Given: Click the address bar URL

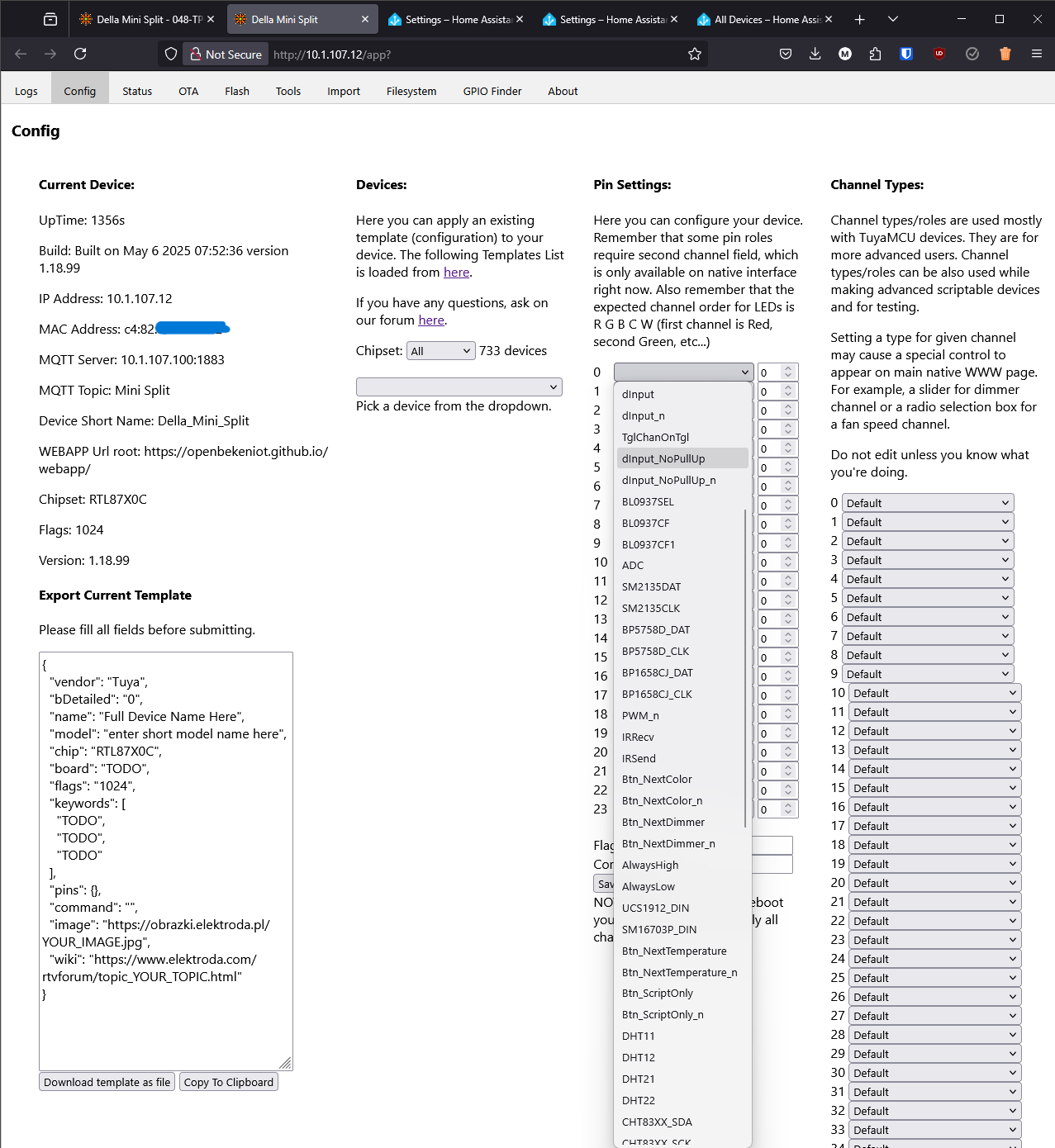Looking at the screenshot, I should tap(332, 55).
